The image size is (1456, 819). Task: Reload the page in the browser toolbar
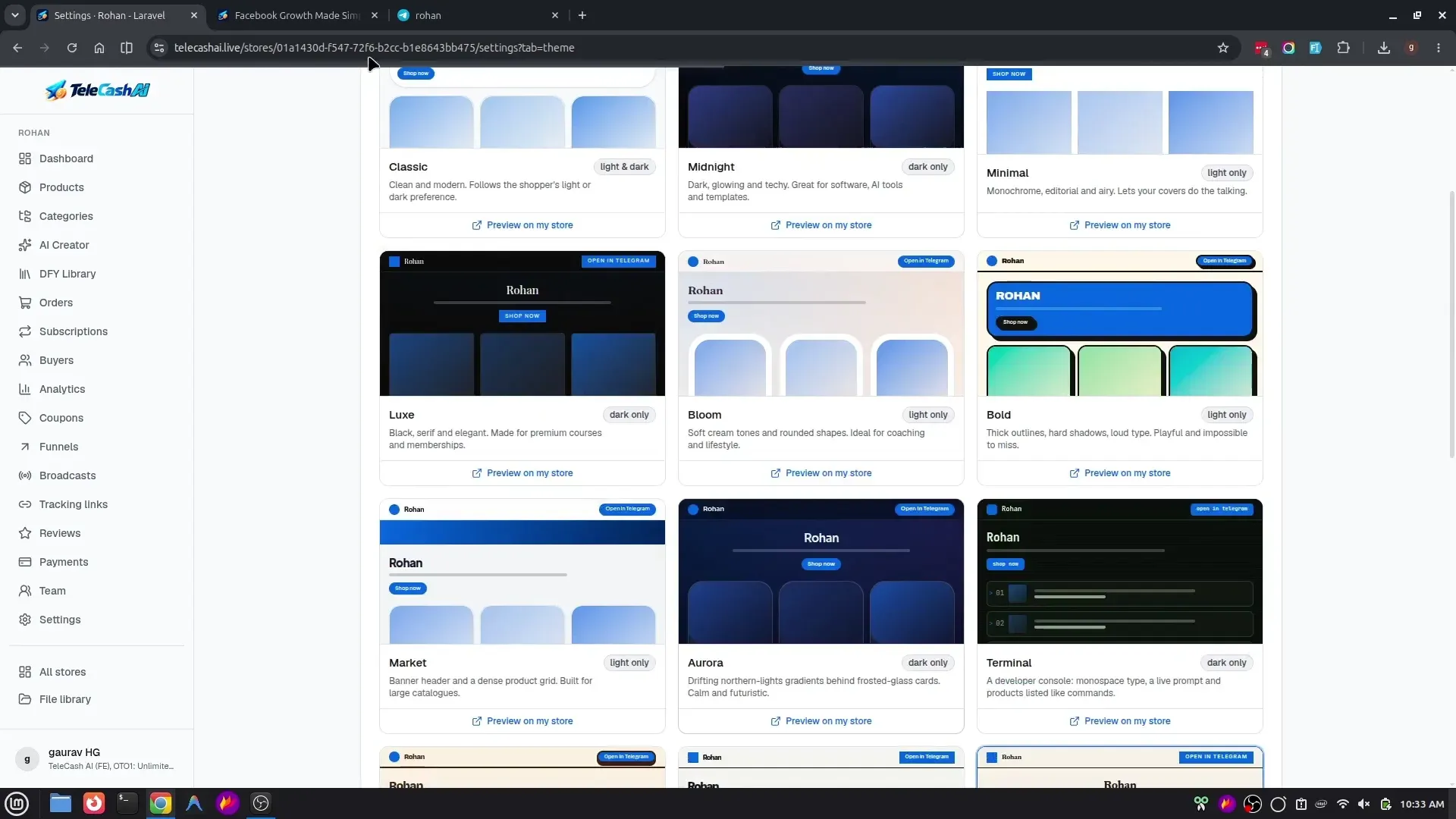pos(72,48)
